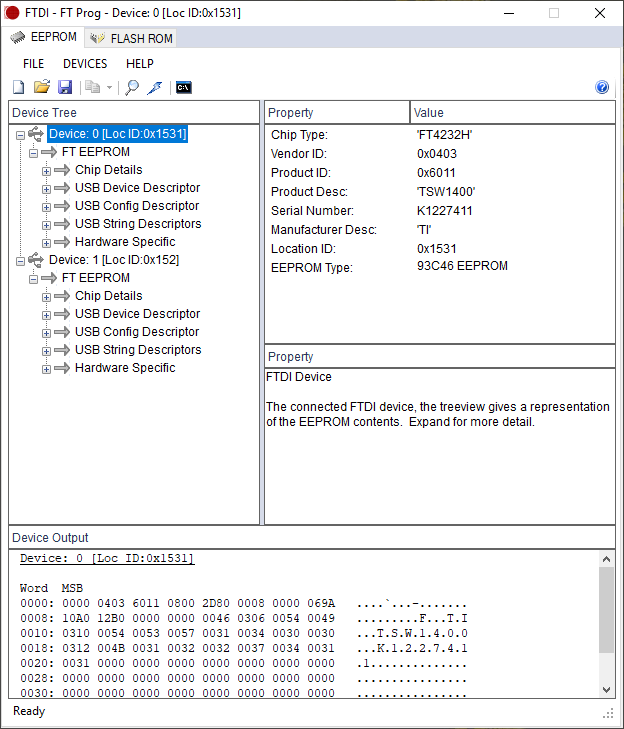Click the Device Output scroll down arrow

point(606,690)
